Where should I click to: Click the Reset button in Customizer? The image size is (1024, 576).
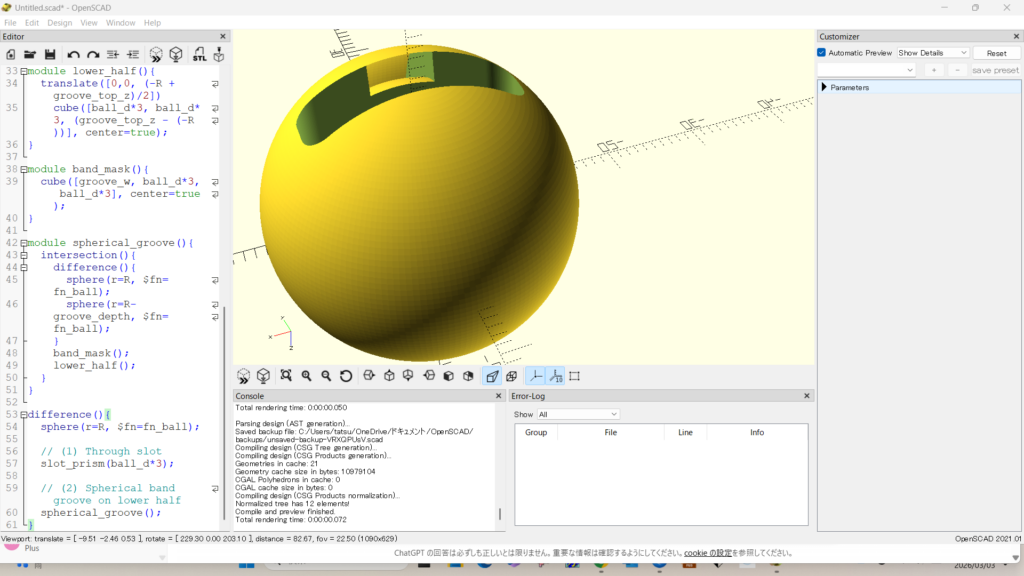pos(996,53)
